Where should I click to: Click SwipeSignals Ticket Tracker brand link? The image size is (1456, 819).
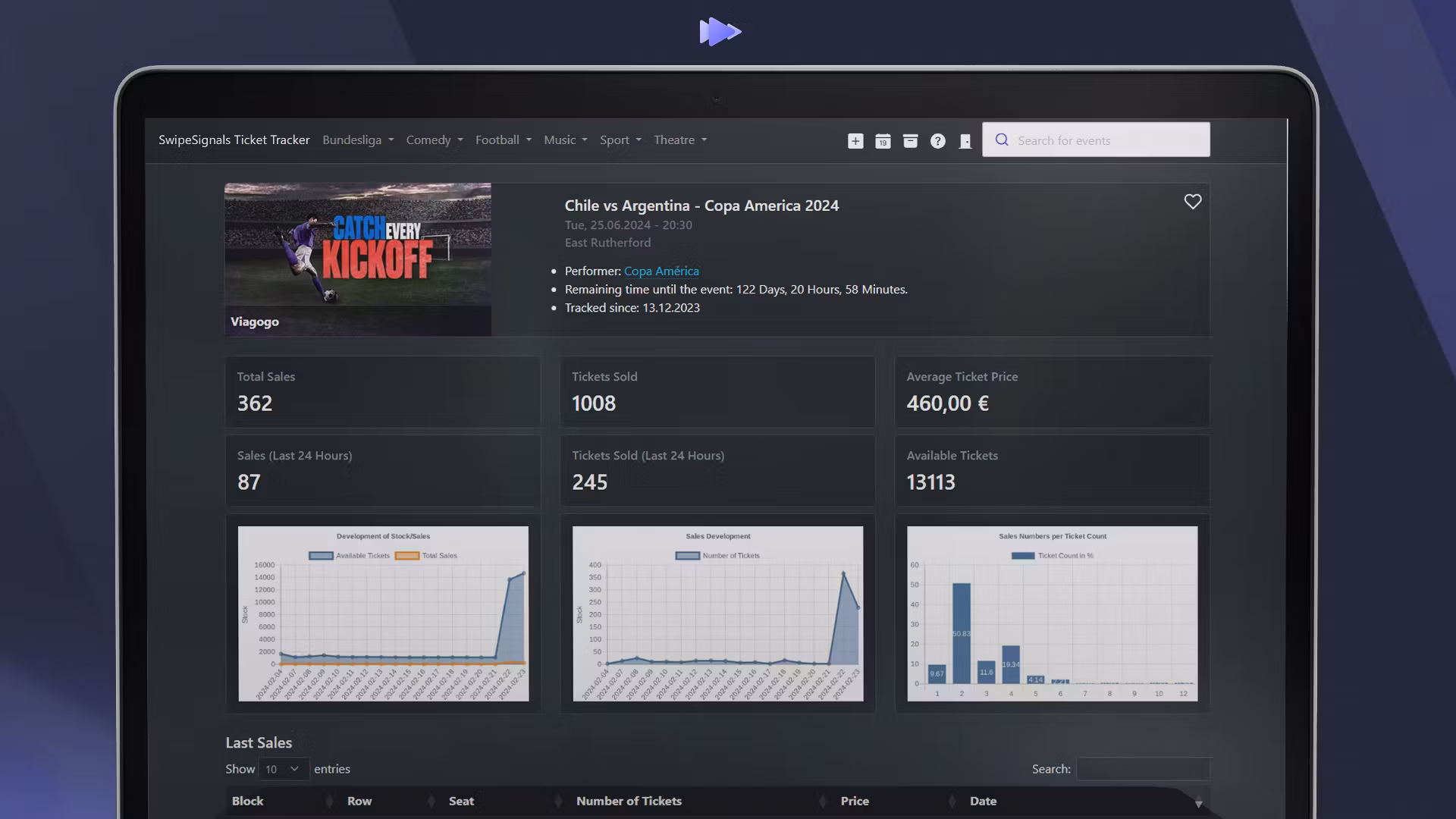click(x=234, y=140)
